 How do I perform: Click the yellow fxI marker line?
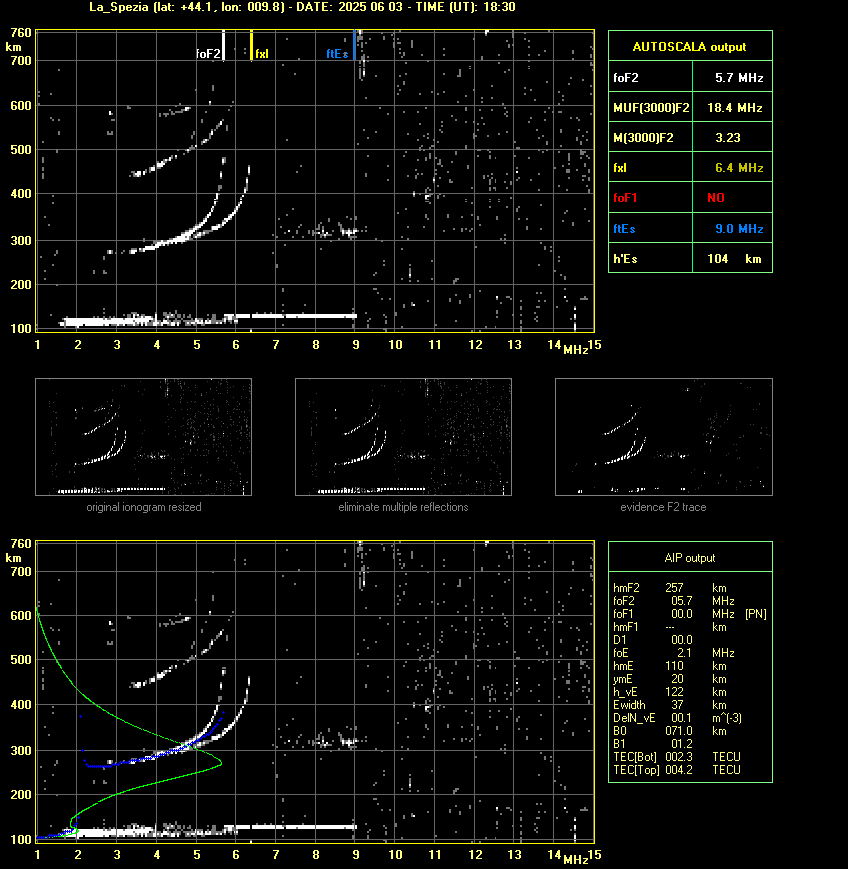click(251, 45)
